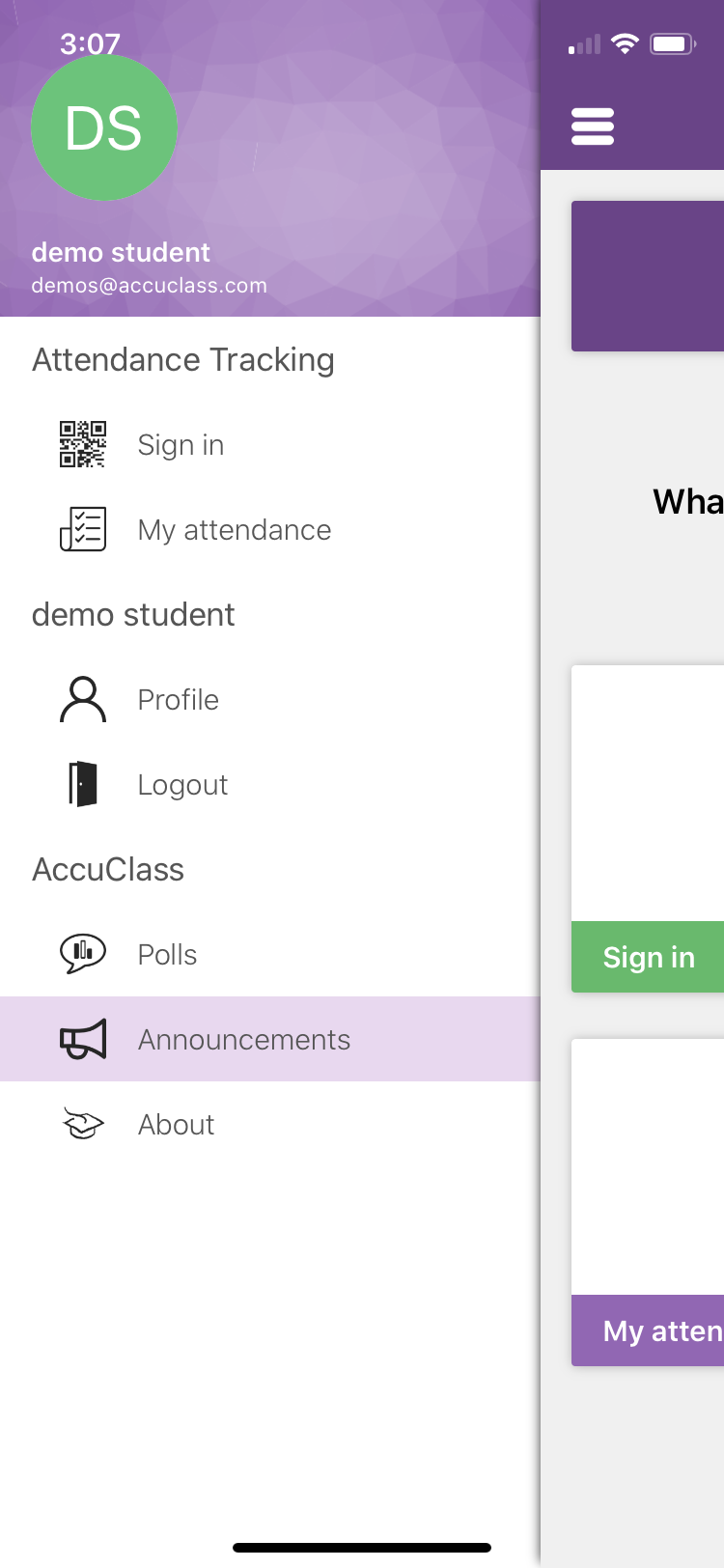Tap the demo student name in header
The image size is (724, 1568).
(121, 252)
